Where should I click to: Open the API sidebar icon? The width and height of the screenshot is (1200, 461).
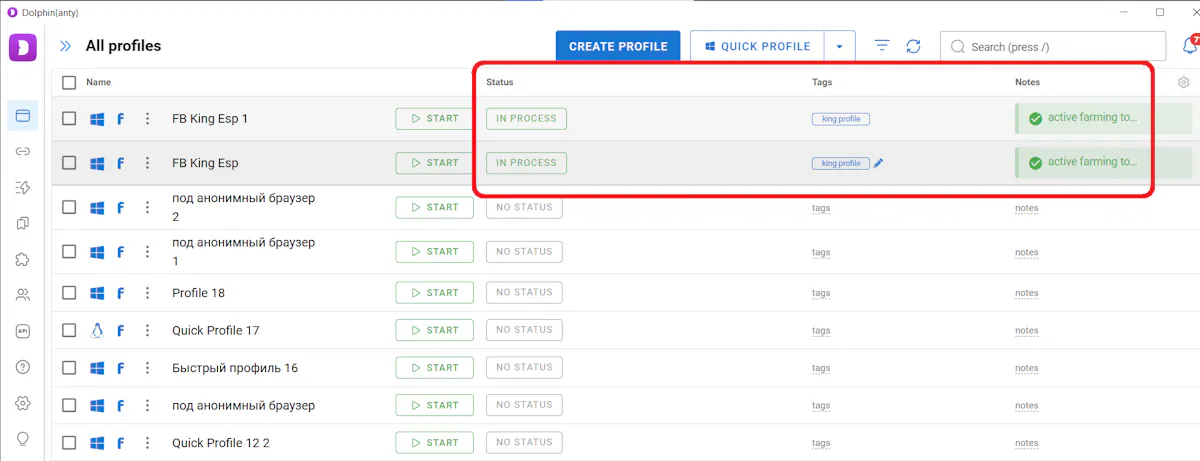(x=22, y=331)
